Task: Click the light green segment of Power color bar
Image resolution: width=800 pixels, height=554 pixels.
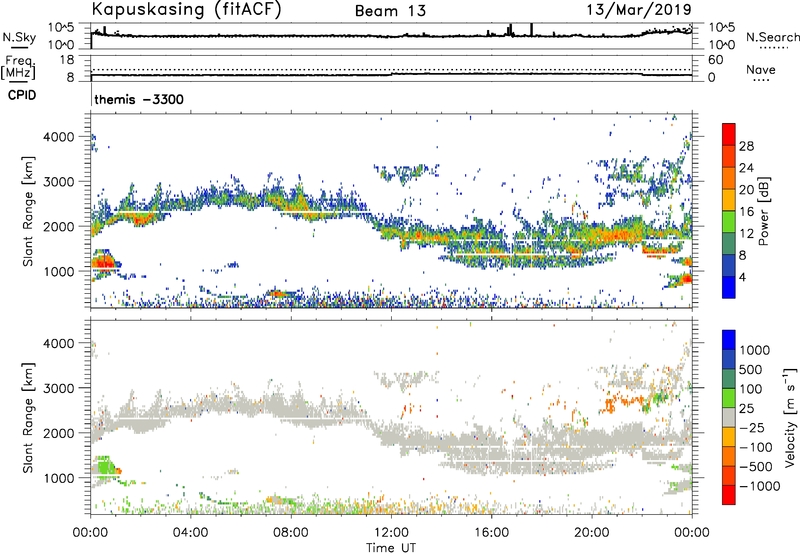Action: coord(729,222)
